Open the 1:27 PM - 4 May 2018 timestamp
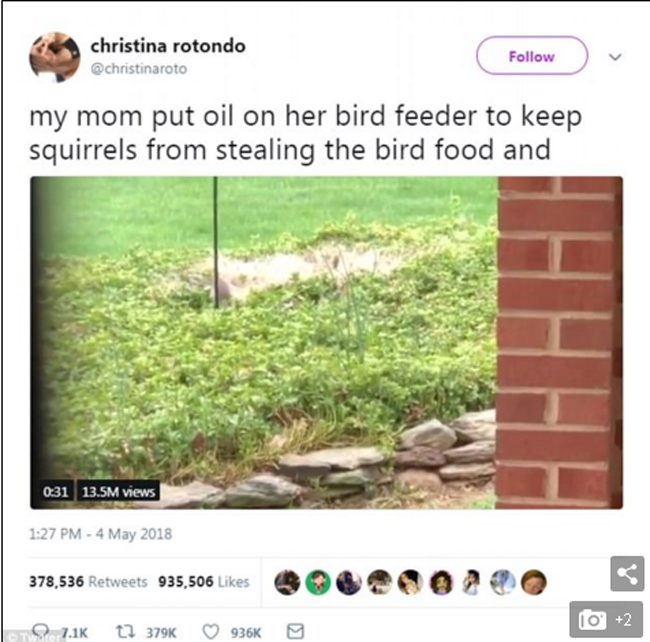 (100, 534)
